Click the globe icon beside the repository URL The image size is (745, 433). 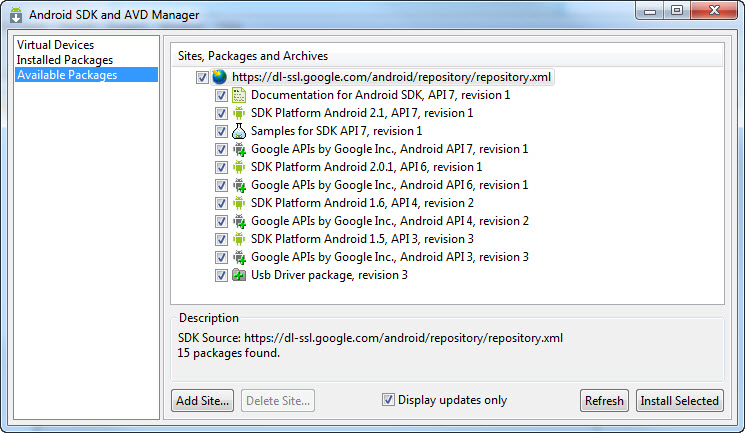(x=219, y=77)
